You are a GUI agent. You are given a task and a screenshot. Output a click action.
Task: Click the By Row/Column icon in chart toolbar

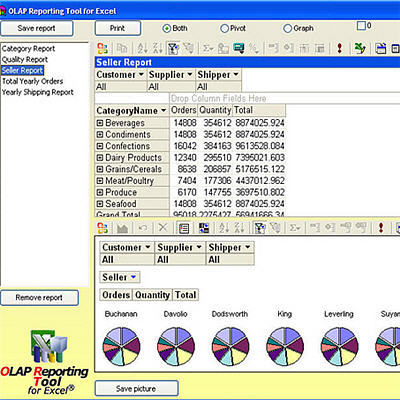pos(204,228)
